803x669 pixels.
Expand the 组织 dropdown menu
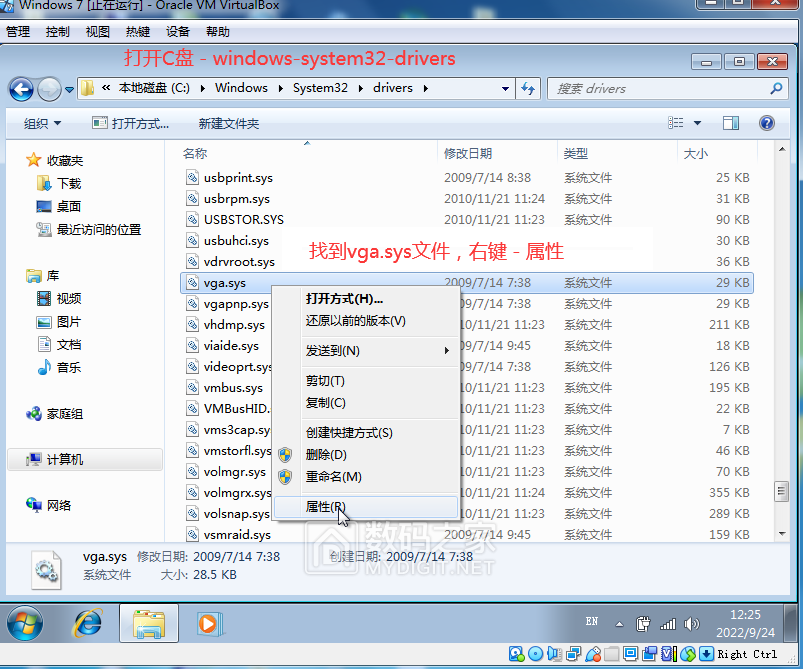42,123
